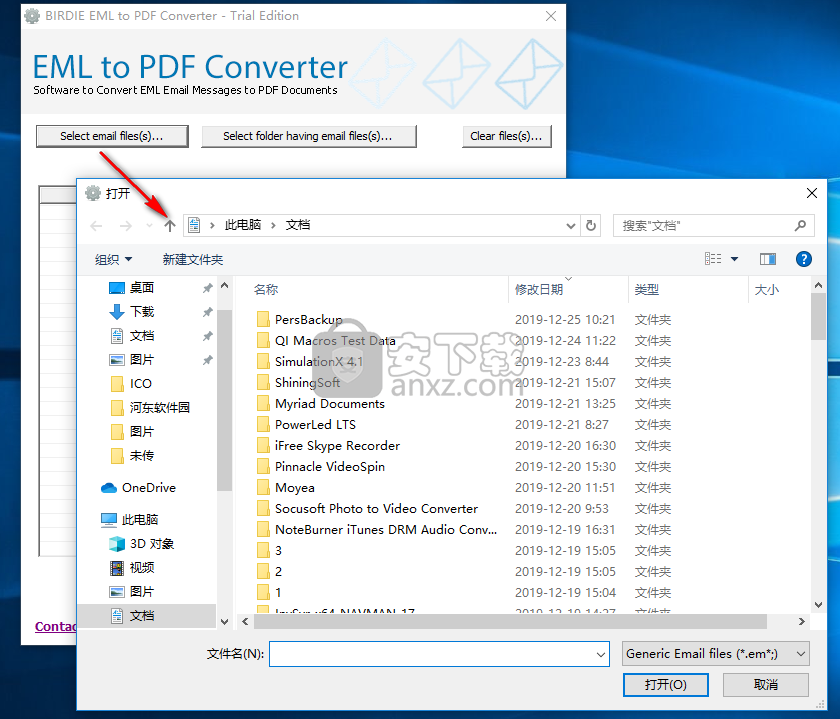Open 河东软件园 folder in sidebar

pyautogui.click(x=160, y=408)
